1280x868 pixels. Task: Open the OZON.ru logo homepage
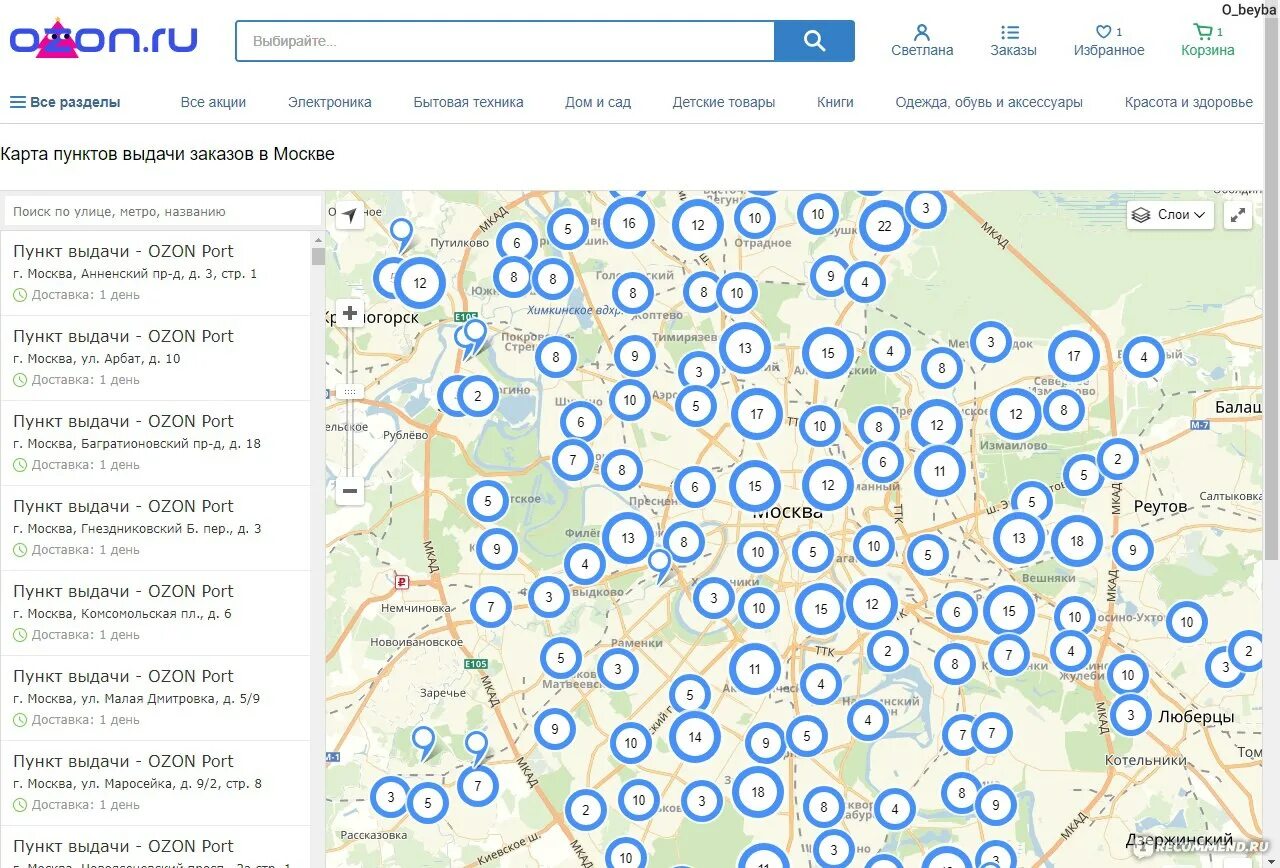[103, 39]
